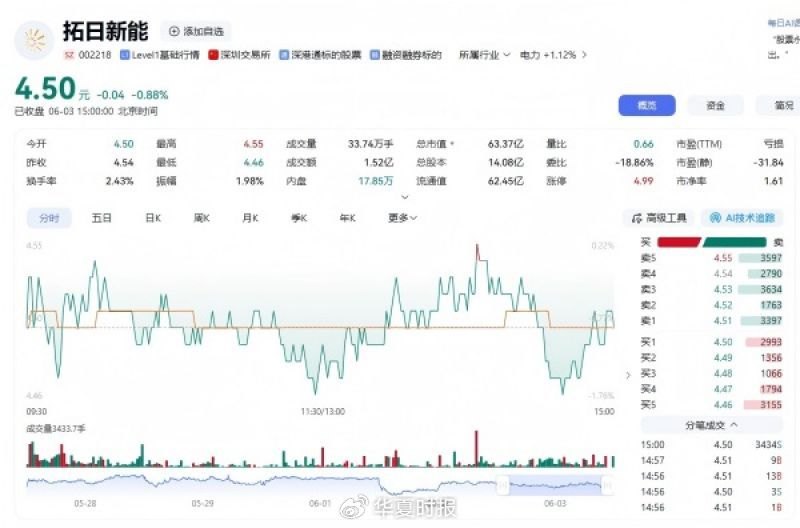
Task: Click the 买4 row at 4.47
Action: [x=711, y=389]
